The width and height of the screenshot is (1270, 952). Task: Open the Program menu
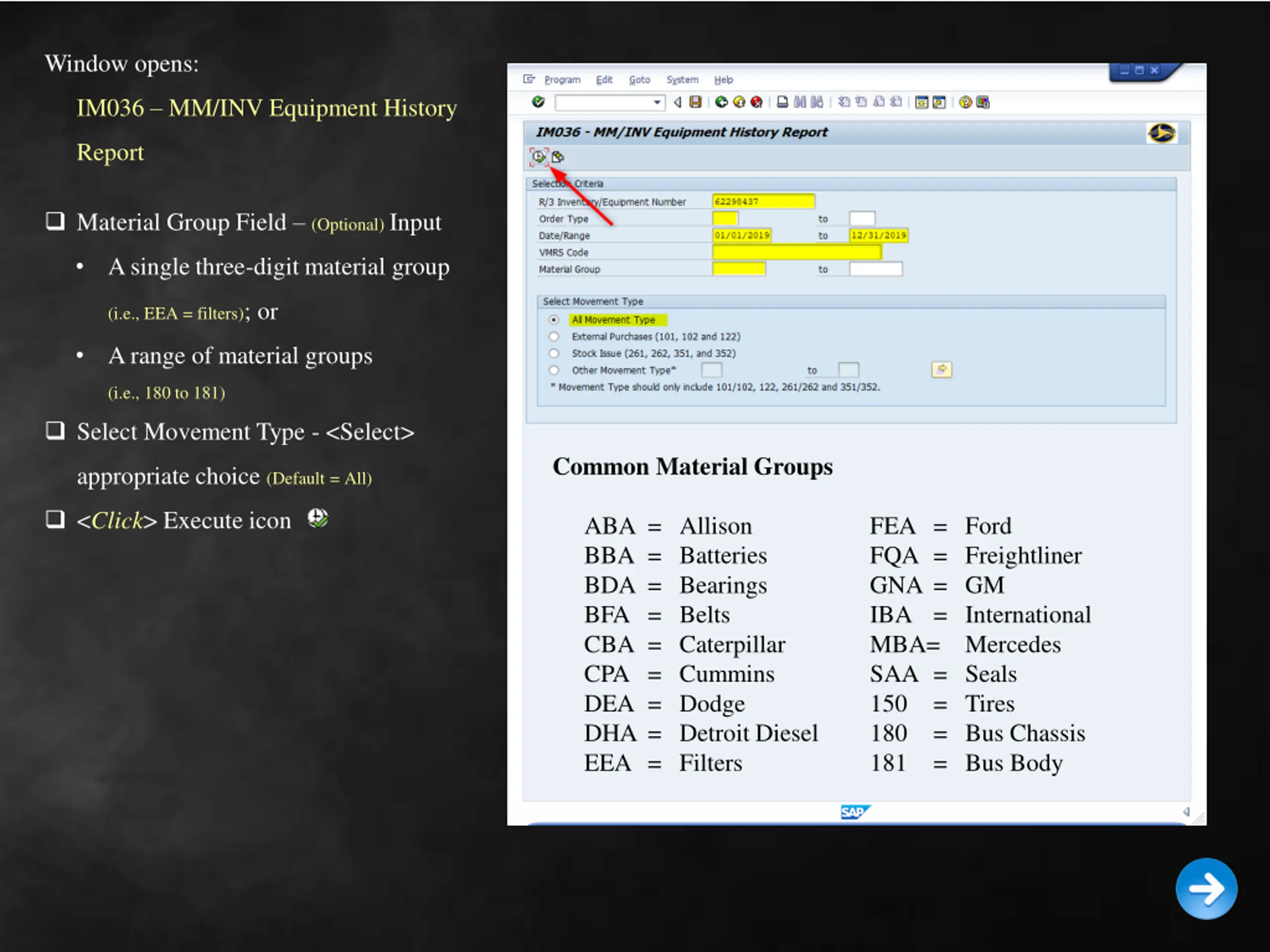point(562,80)
